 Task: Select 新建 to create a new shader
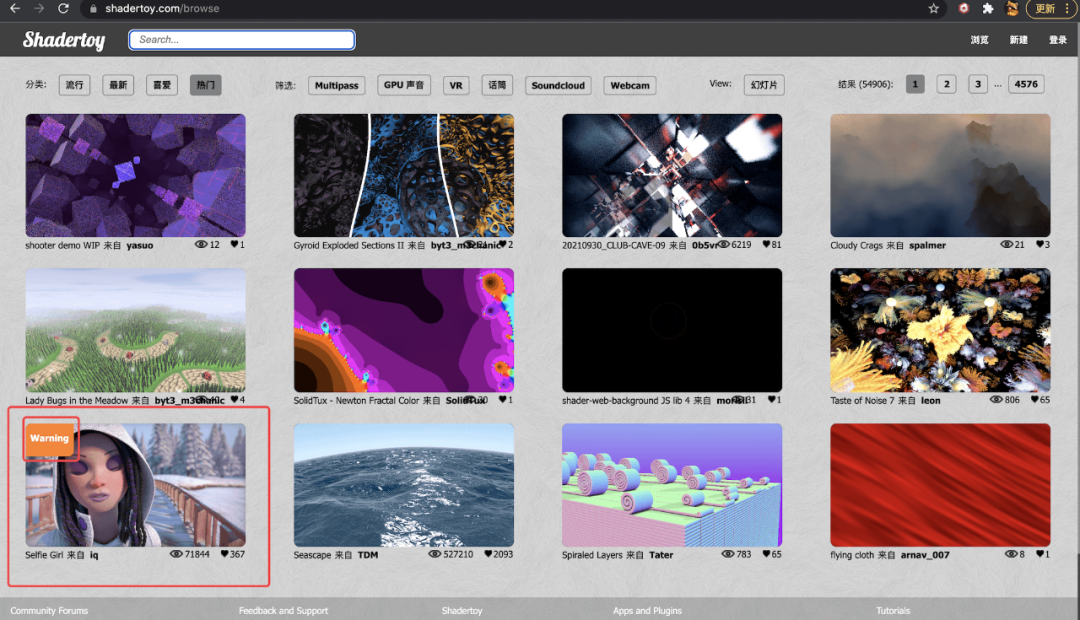1021,41
